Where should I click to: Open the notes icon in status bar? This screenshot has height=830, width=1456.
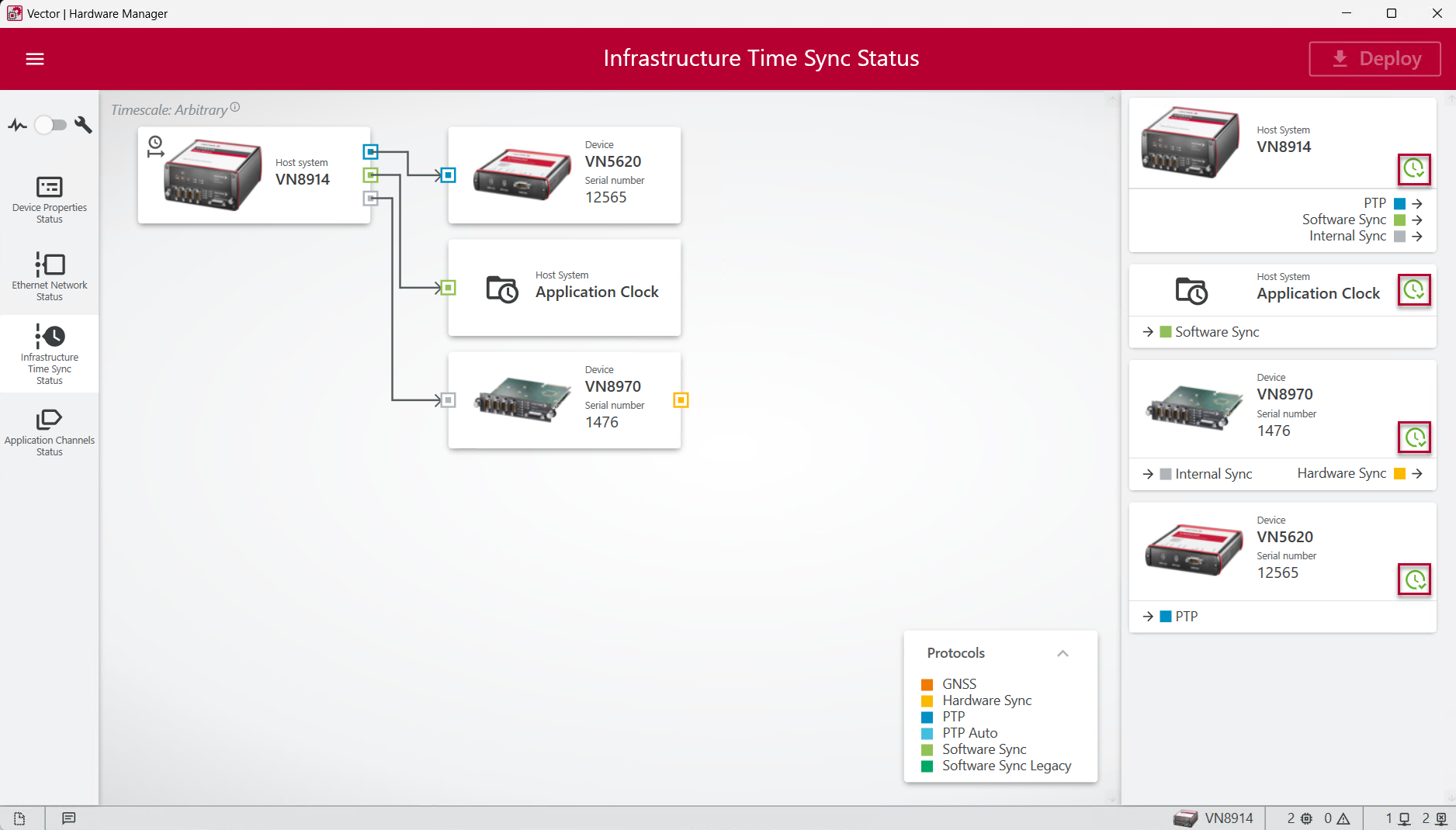pos(19,818)
